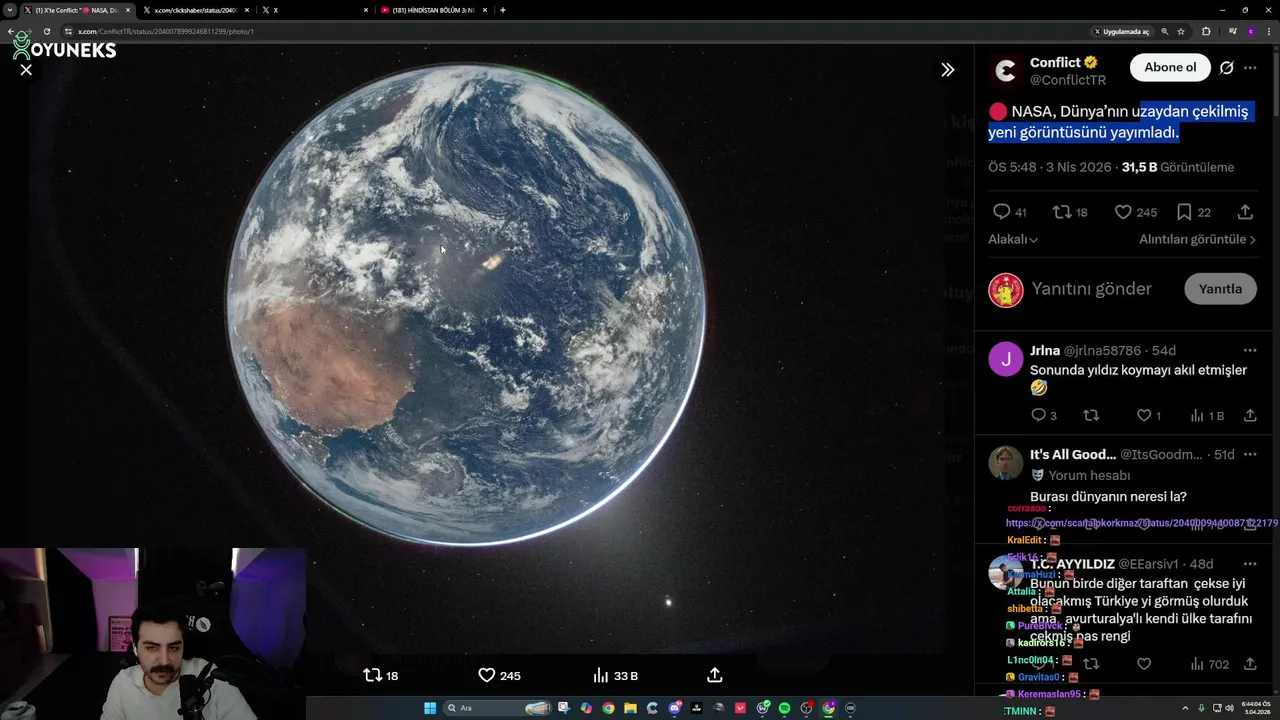Screen dimensions: 1280x720
Task: Click the Uygulamada aç button in the address bar
Action: coord(1121,31)
